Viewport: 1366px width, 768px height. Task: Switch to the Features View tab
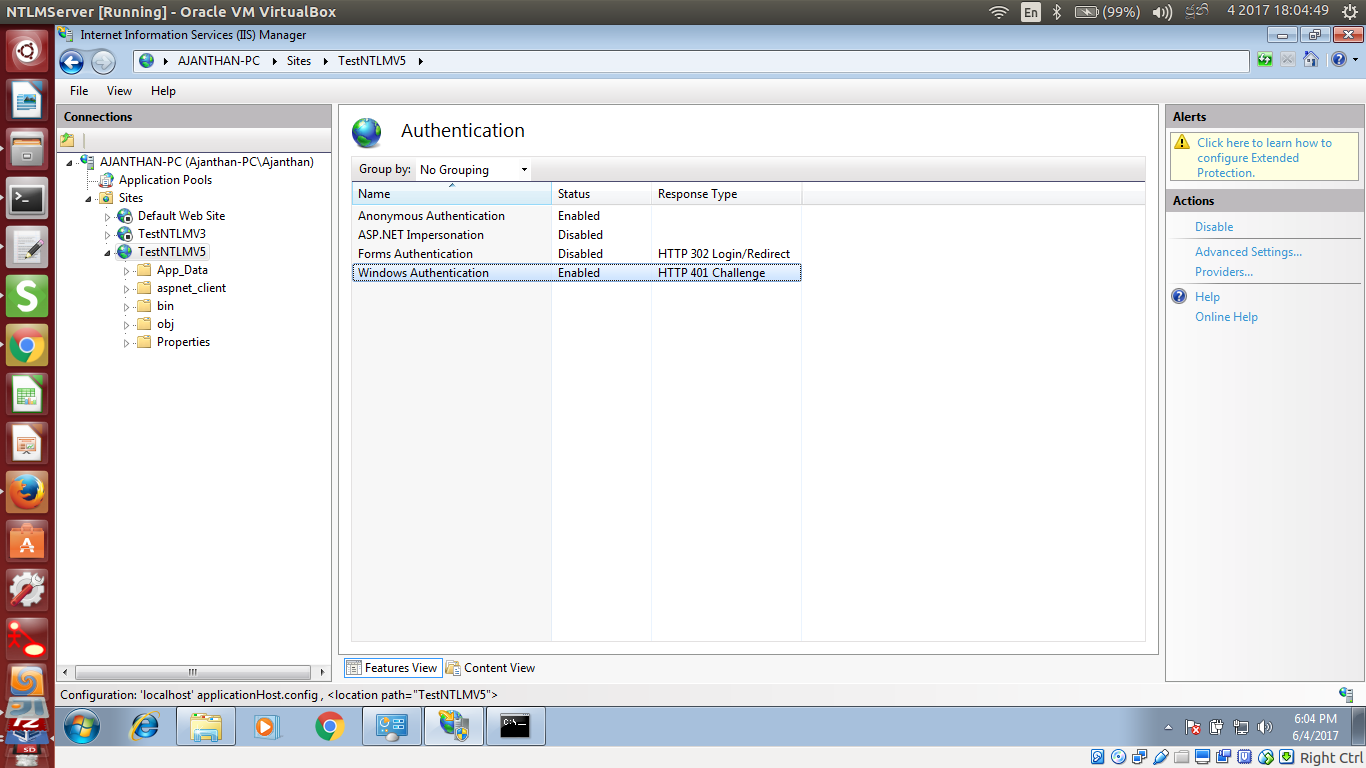click(x=392, y=668)
